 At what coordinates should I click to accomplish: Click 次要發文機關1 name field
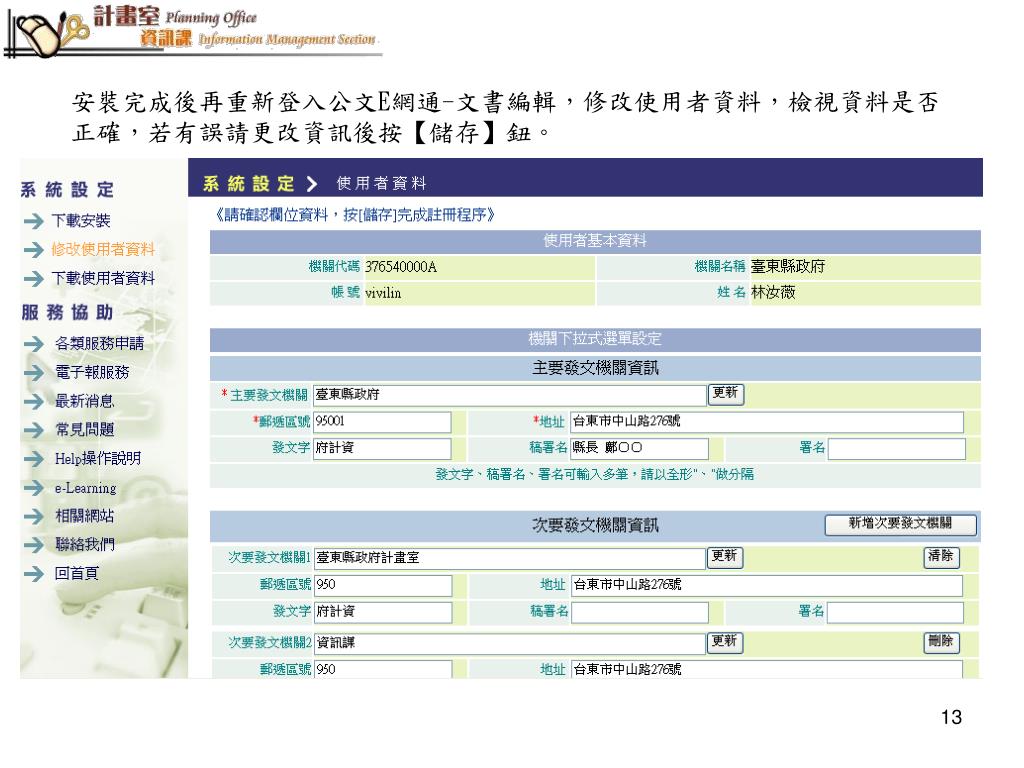[x=509, y=558]
